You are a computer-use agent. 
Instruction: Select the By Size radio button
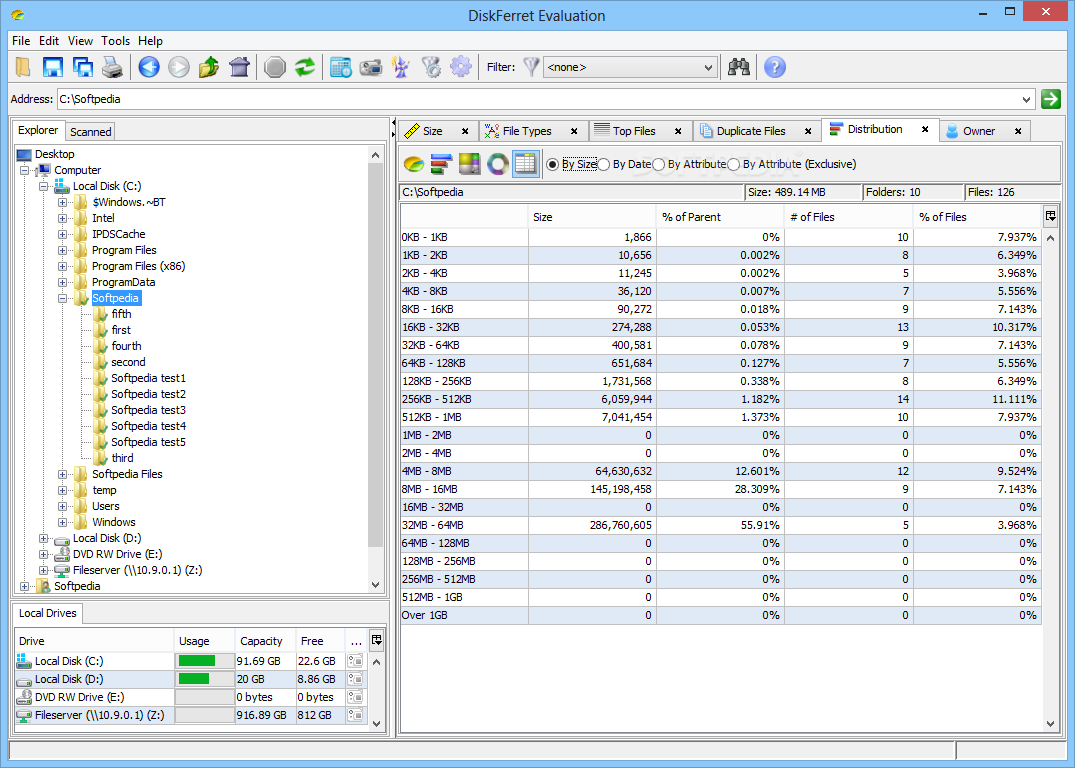tap(552, 165)
